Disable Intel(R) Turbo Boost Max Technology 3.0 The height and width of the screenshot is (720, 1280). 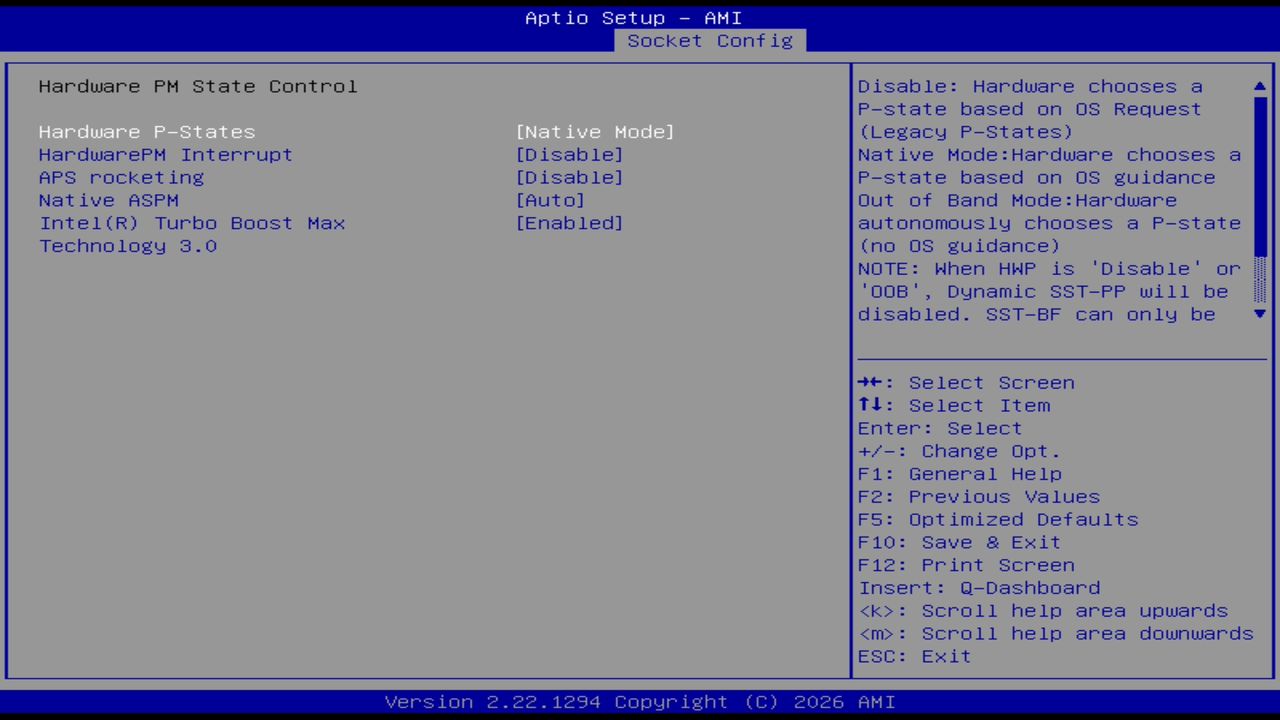(569, 223)
